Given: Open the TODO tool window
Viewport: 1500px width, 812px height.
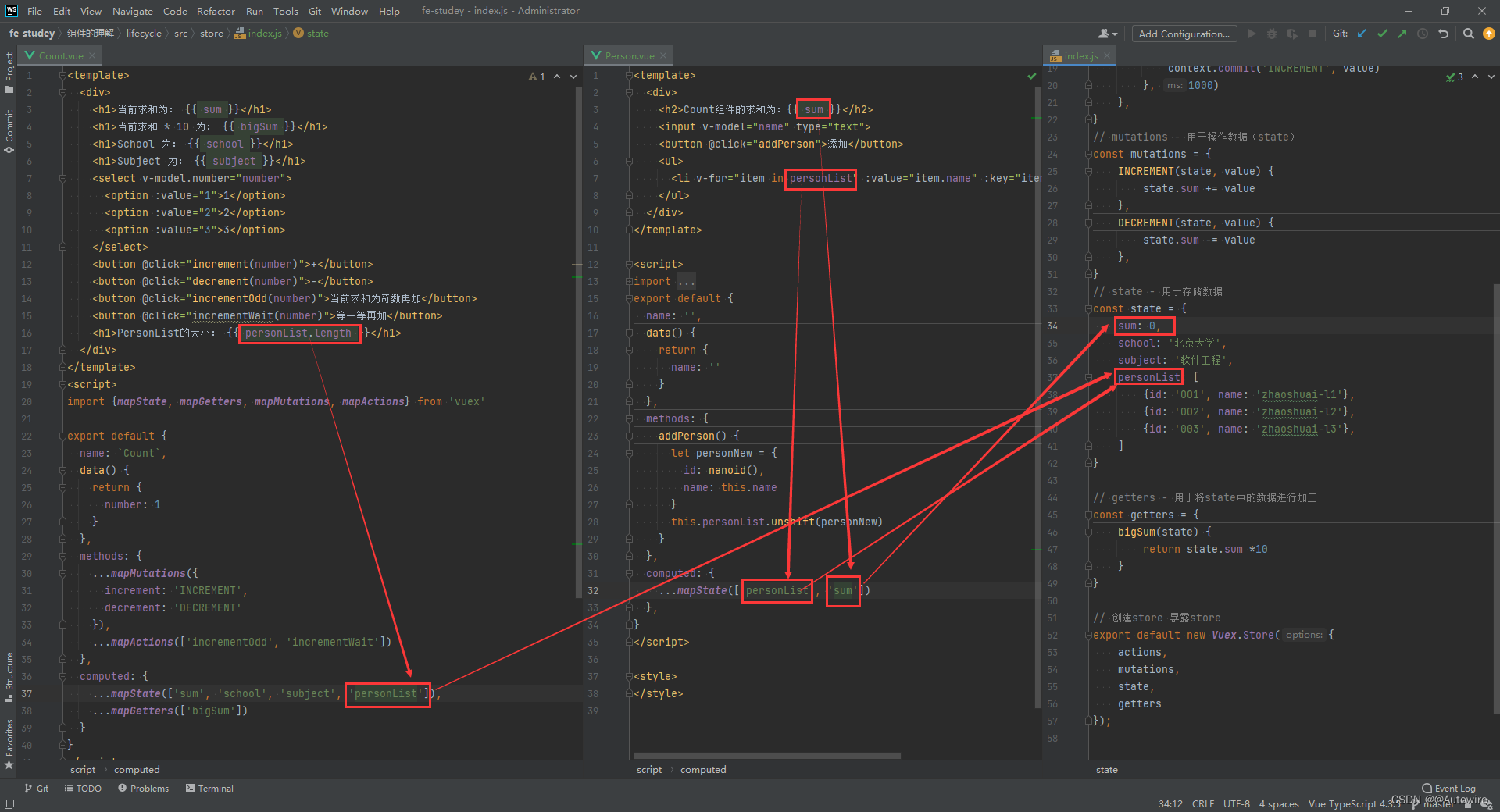Looking at the screenshot, I should click(83, 789).
